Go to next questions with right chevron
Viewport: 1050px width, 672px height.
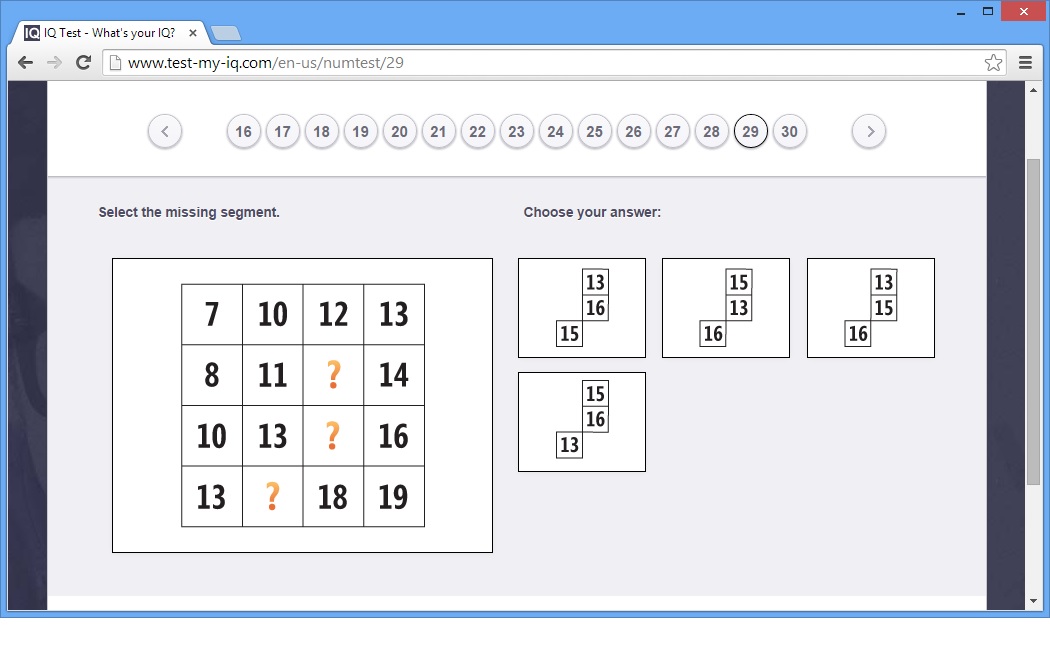[869, 131]
